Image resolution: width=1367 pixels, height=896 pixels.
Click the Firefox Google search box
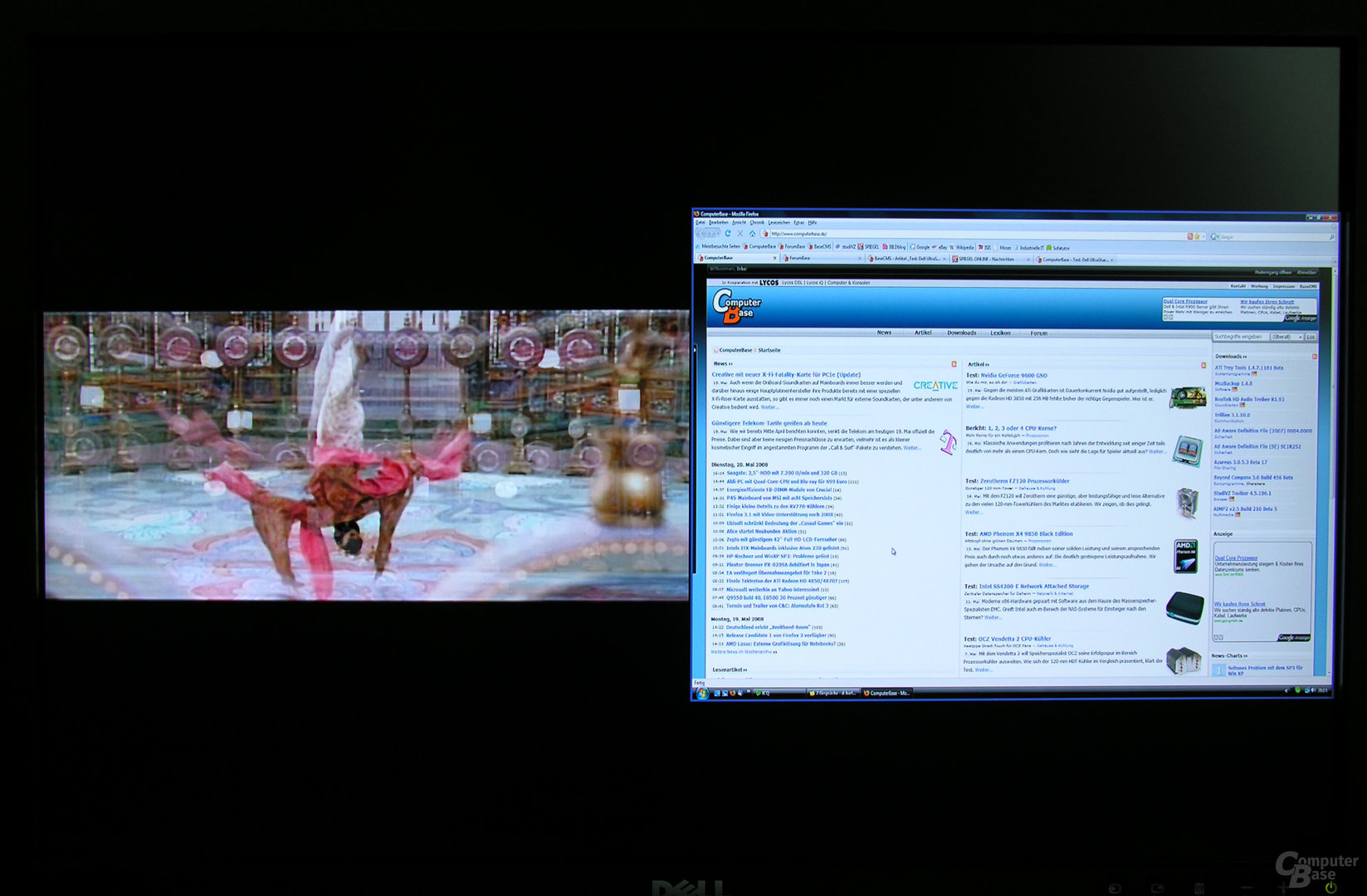click(x=1274, y=237)
